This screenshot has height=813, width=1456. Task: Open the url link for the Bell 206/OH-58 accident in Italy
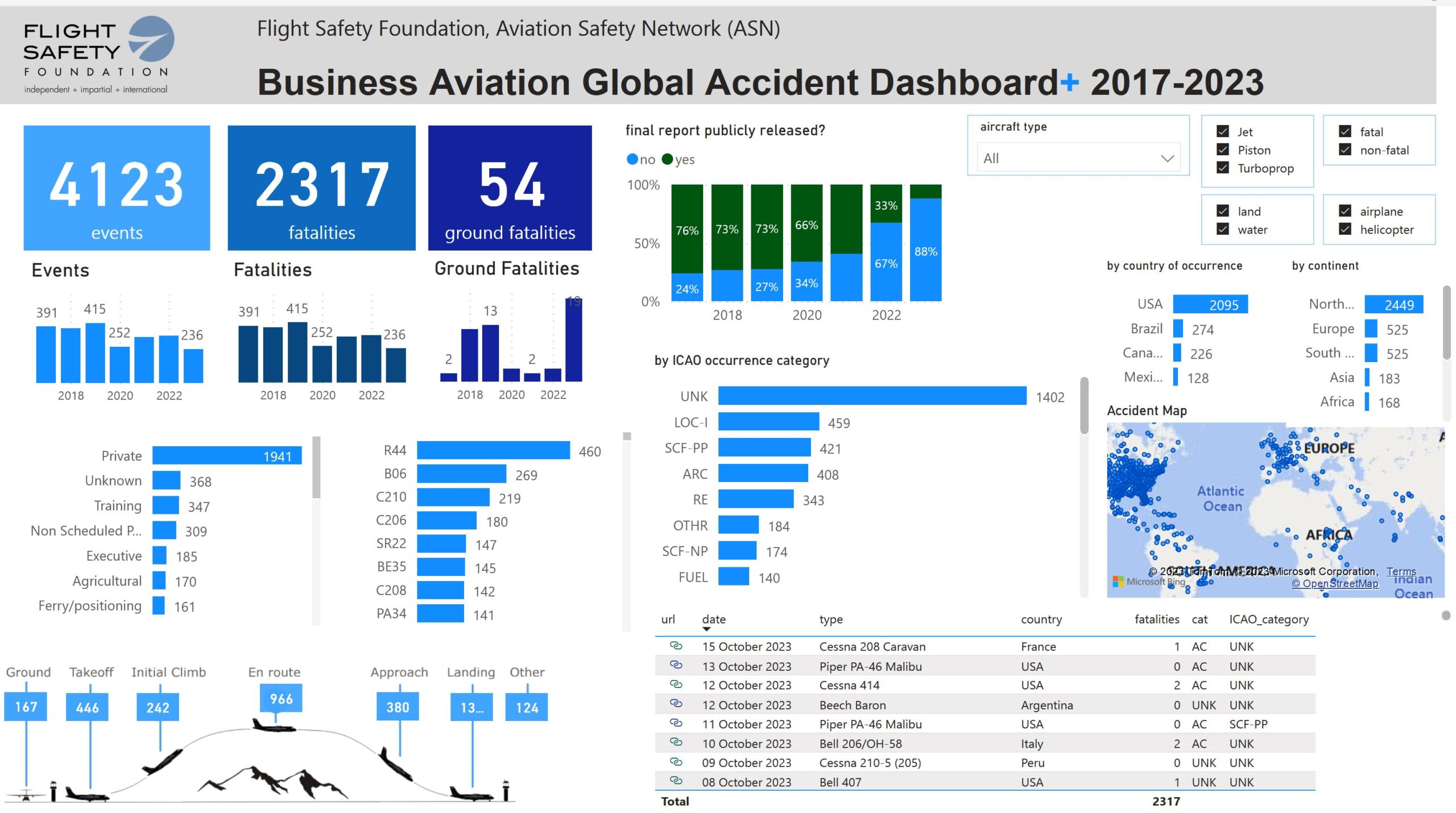tap(676, 743)
